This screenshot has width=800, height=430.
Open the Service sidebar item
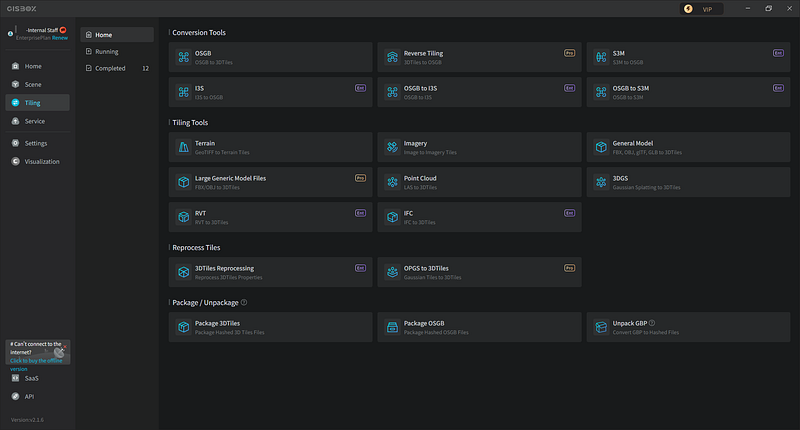(x=38, y=121)
